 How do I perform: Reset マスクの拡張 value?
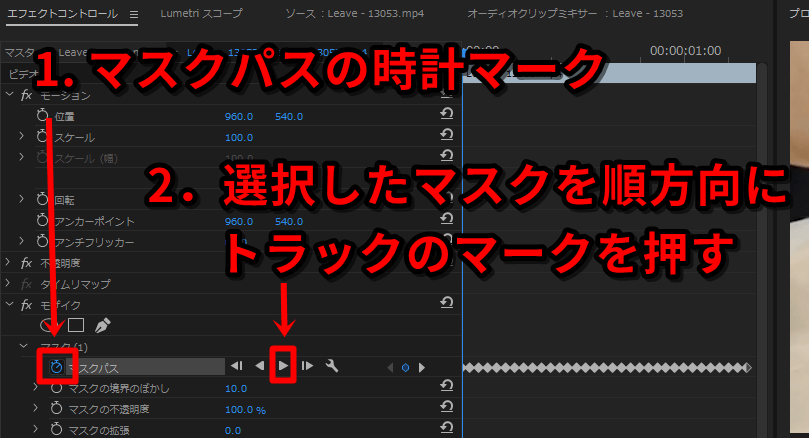(447, 428)
